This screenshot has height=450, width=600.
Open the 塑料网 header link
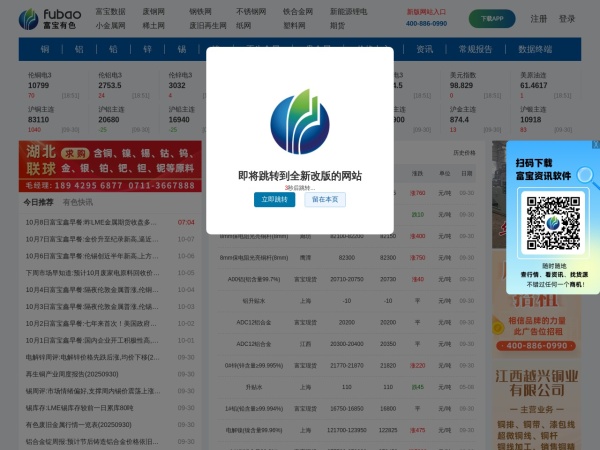(x=294, y=26)
